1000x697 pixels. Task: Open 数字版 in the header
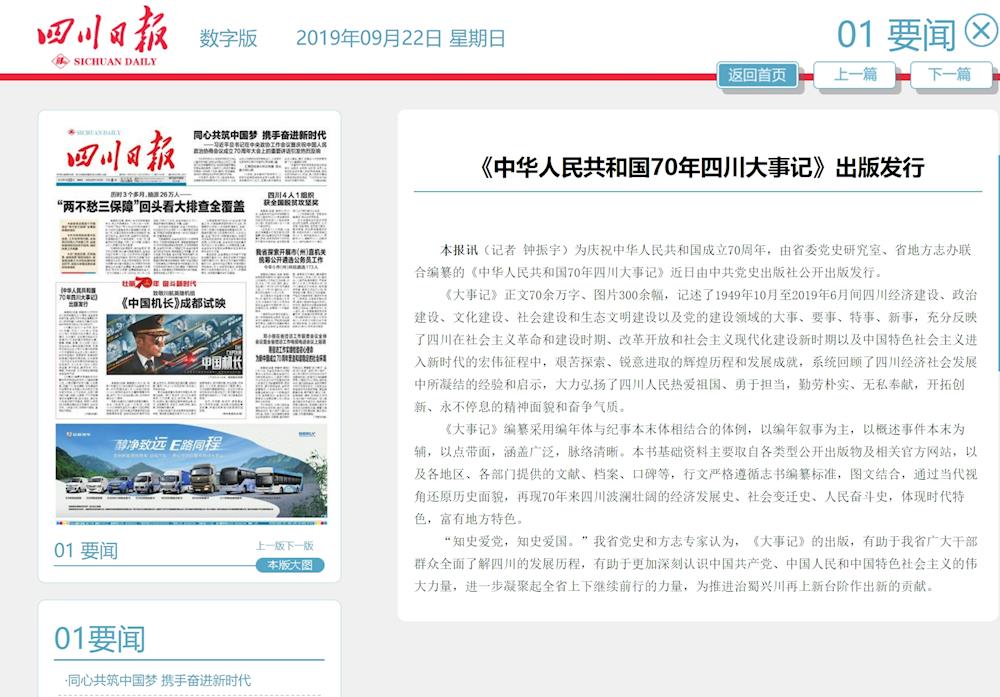click(x=228, y=39)
